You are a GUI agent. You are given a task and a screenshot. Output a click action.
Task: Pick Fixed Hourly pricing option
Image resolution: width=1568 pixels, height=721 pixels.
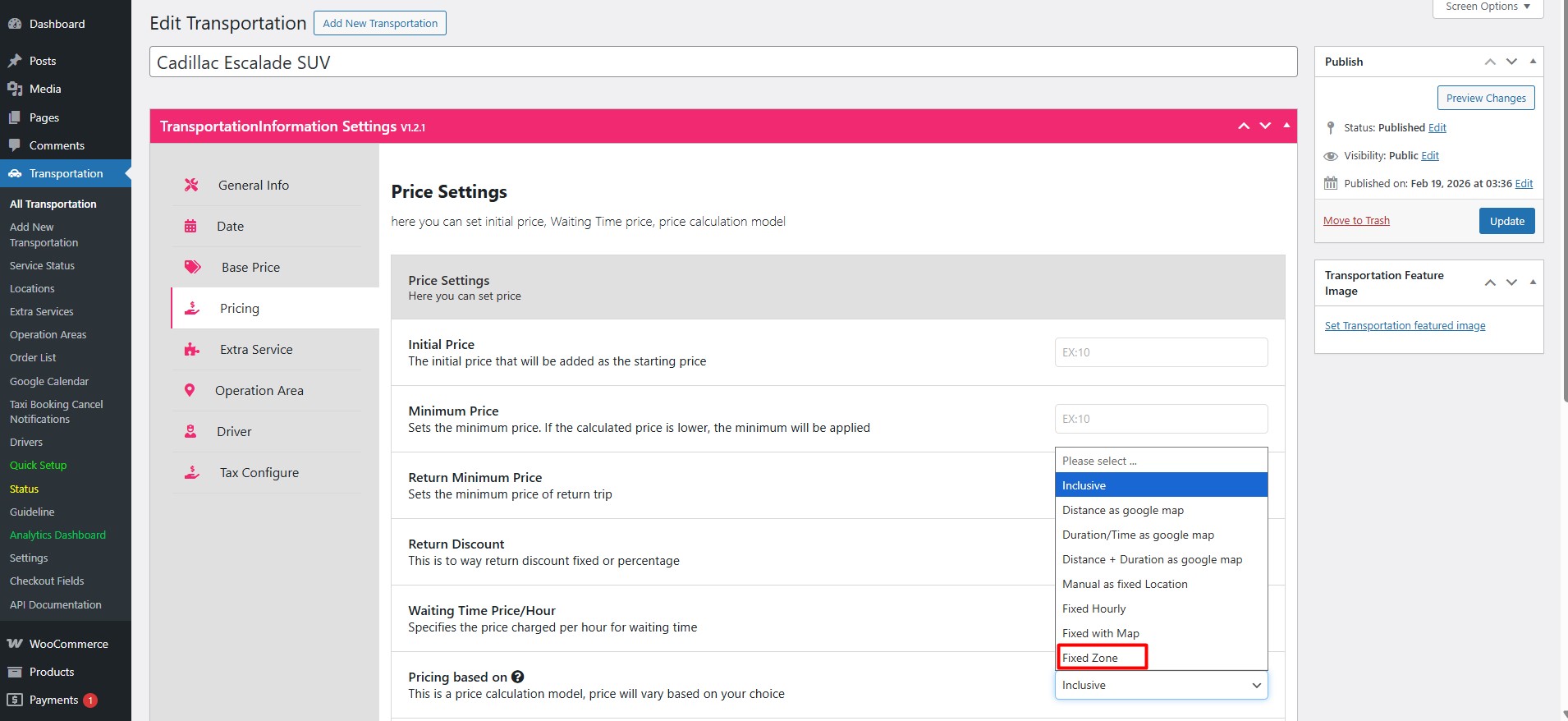1093,608
